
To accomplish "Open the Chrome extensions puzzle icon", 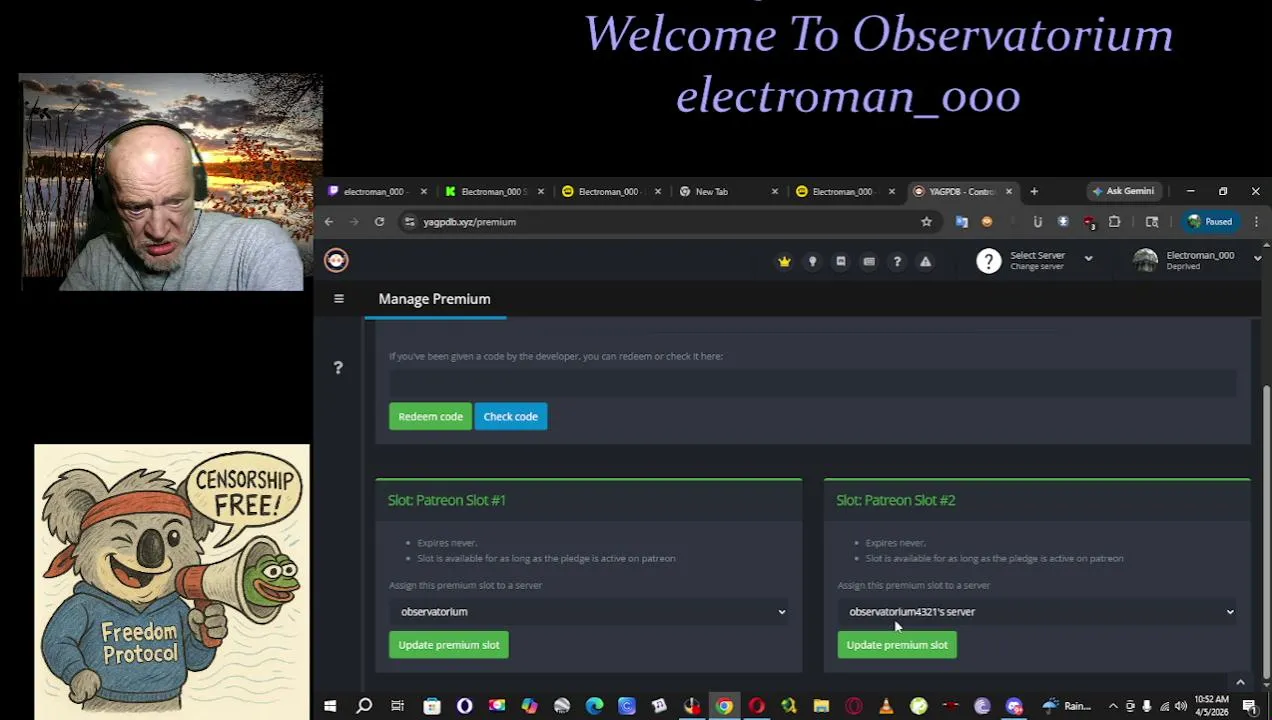I will point(1114,222).
